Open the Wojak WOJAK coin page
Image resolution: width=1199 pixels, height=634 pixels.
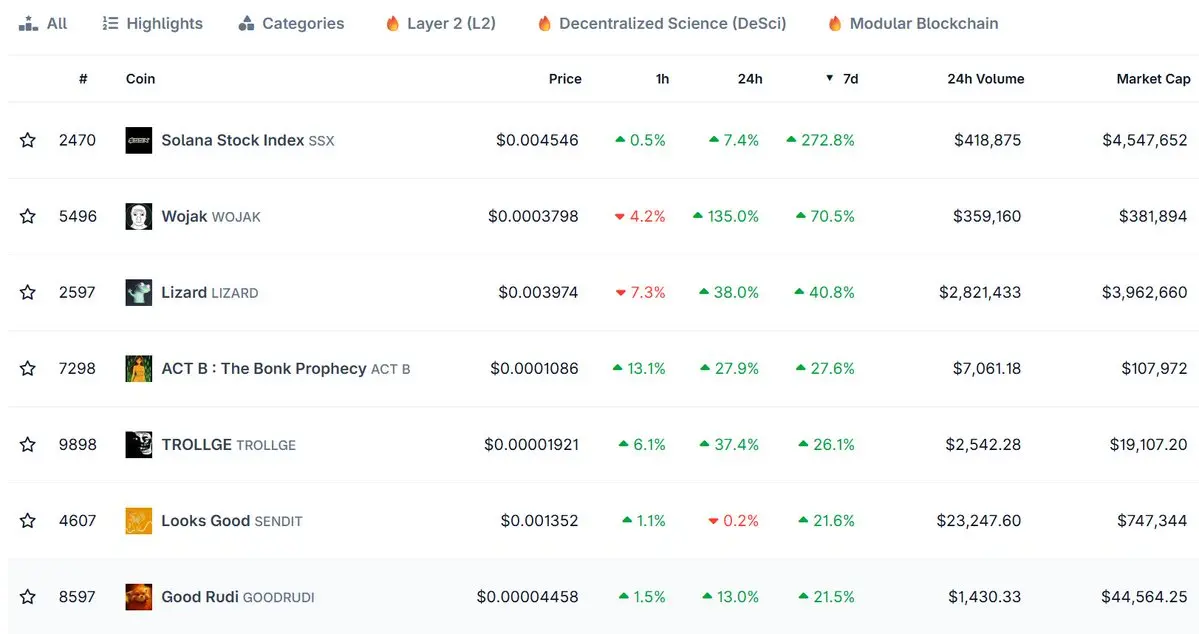pyautogui.click(x=211, y=216)
